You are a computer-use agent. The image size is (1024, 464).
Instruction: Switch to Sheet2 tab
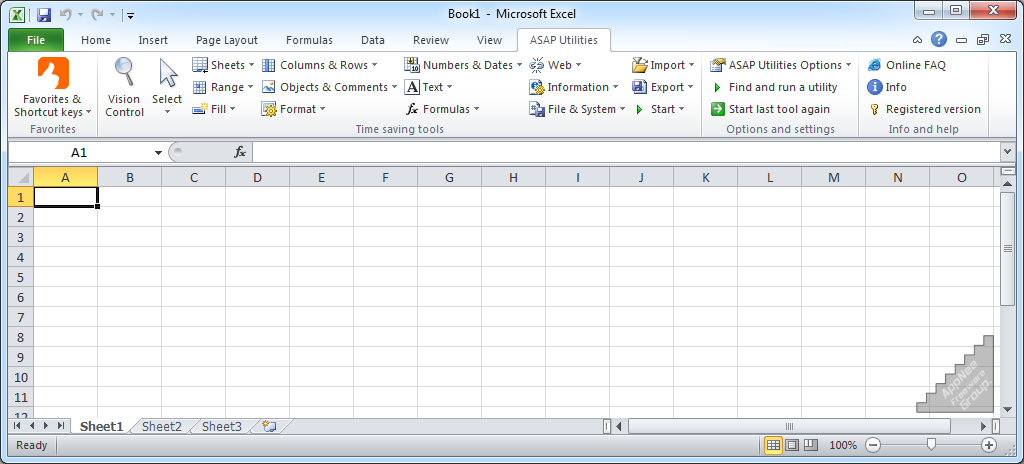161,427
